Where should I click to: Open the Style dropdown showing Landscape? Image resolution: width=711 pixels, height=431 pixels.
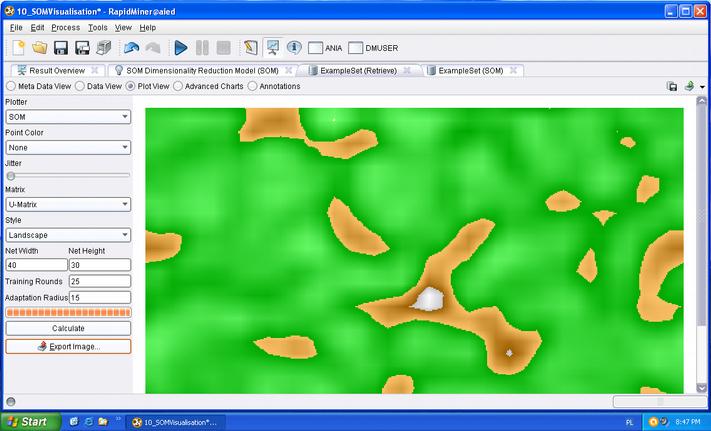coord(68,235)
